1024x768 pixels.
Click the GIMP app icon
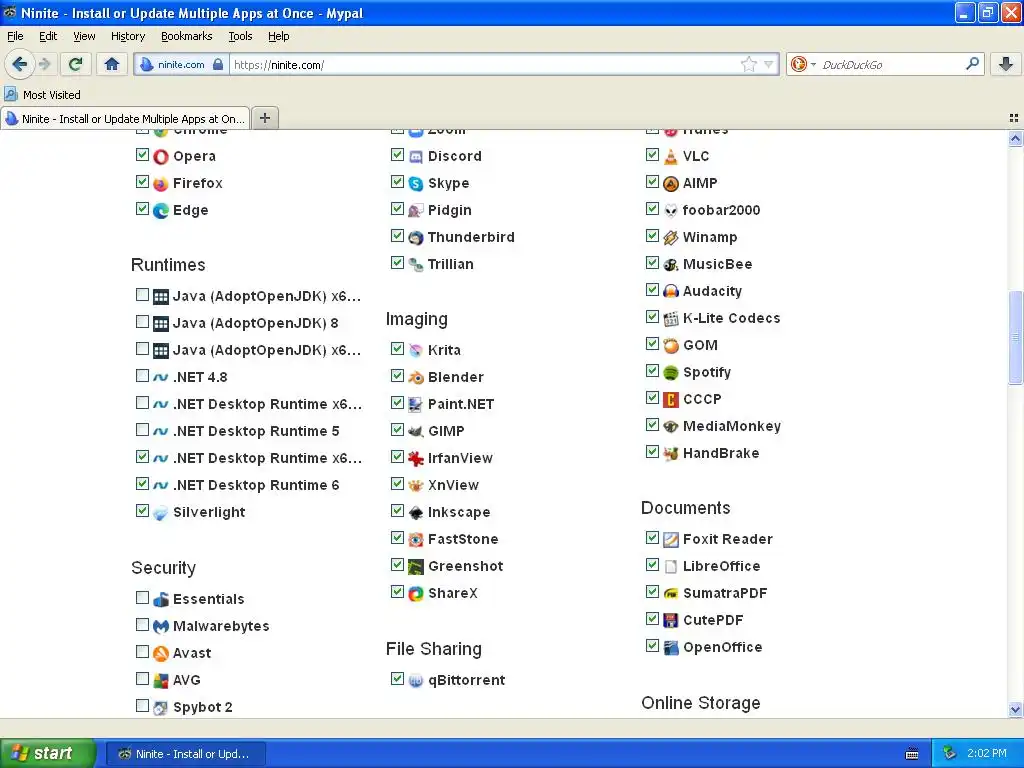416,431
